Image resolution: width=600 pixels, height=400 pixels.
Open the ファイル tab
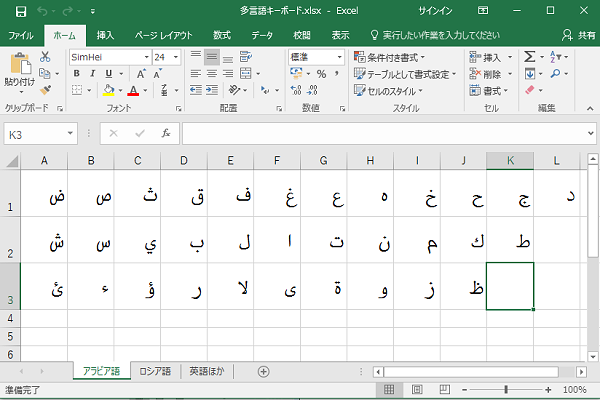(21, 36)
